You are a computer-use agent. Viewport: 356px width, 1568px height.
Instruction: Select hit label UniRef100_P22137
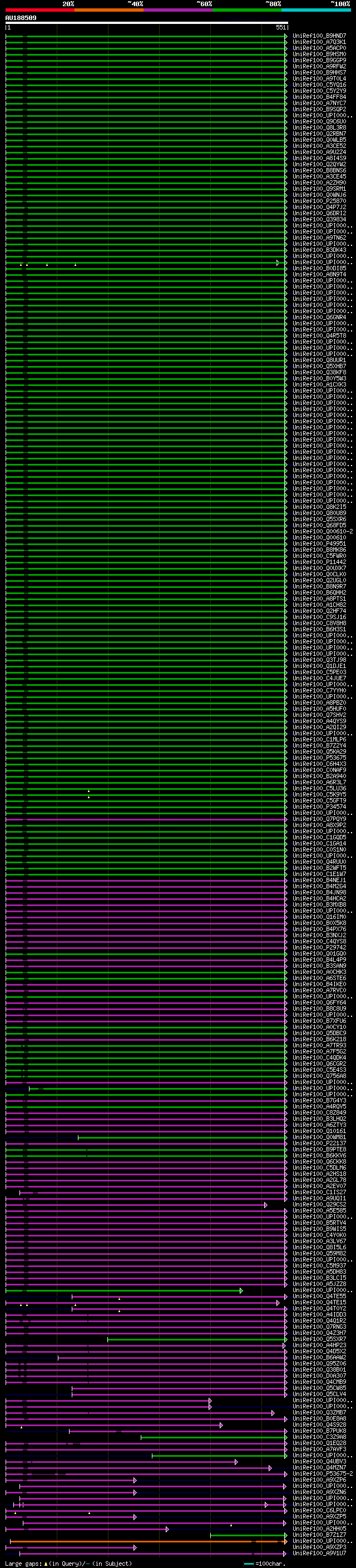point(319,1143)
